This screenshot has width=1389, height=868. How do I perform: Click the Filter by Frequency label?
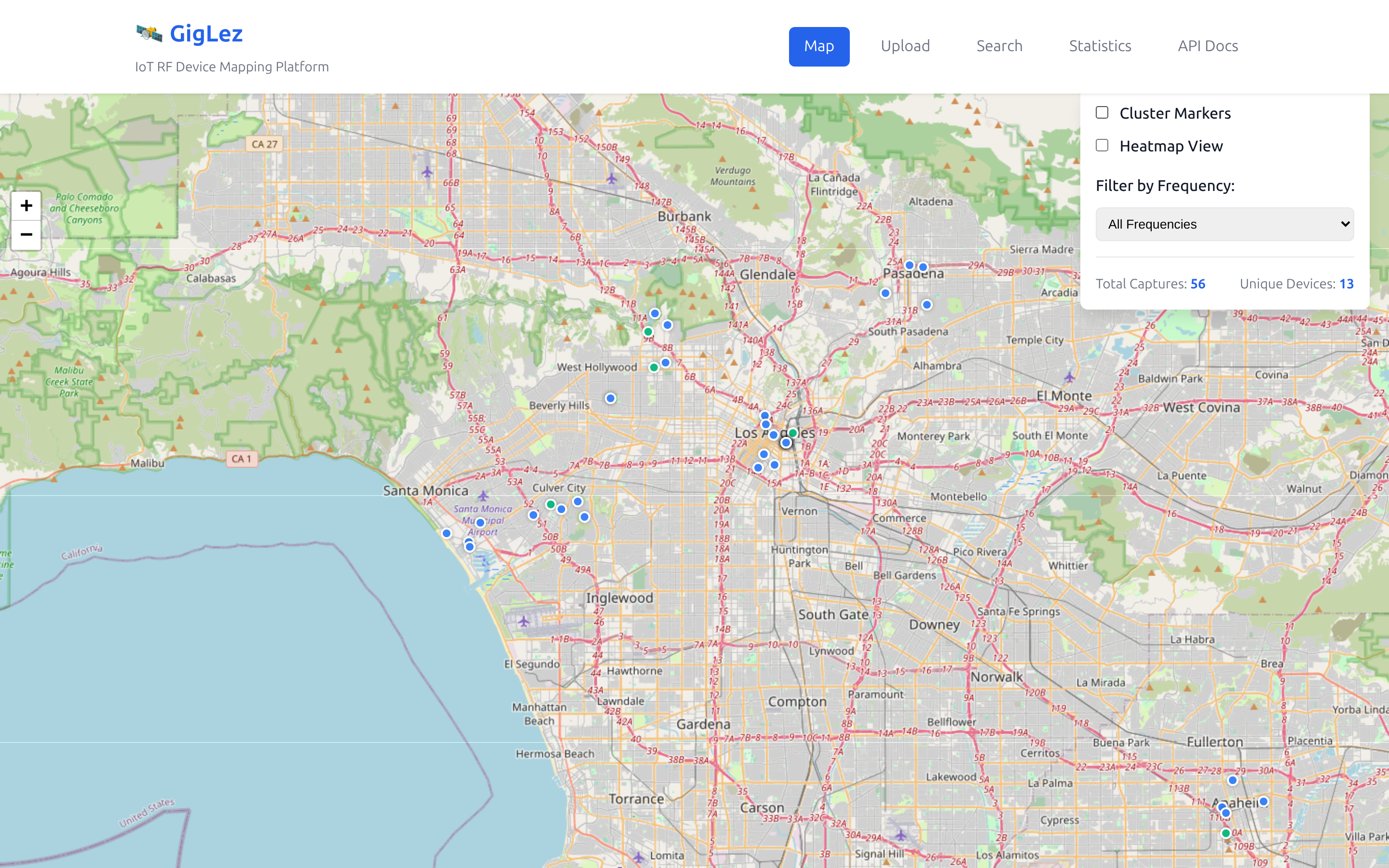click(x=1165, y=186)
